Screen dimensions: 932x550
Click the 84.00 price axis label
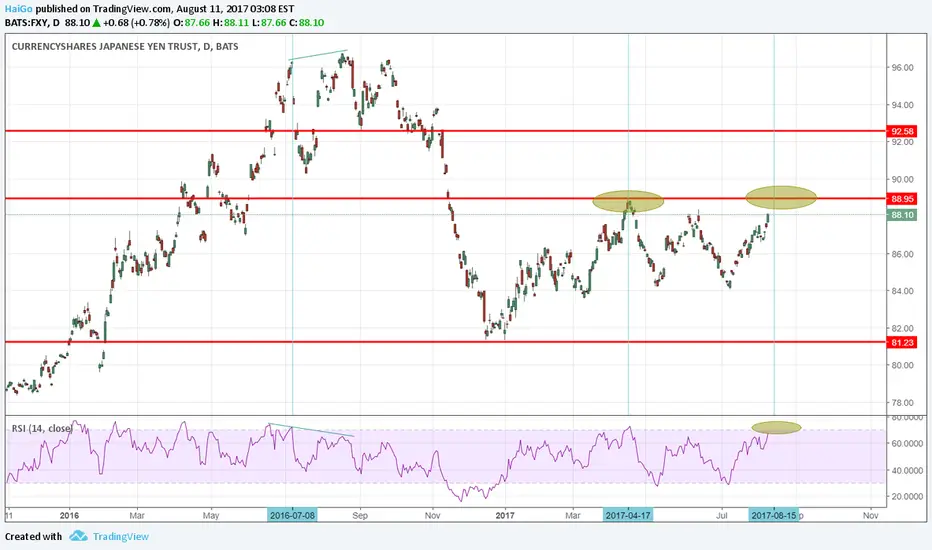(x=902, y=291)
